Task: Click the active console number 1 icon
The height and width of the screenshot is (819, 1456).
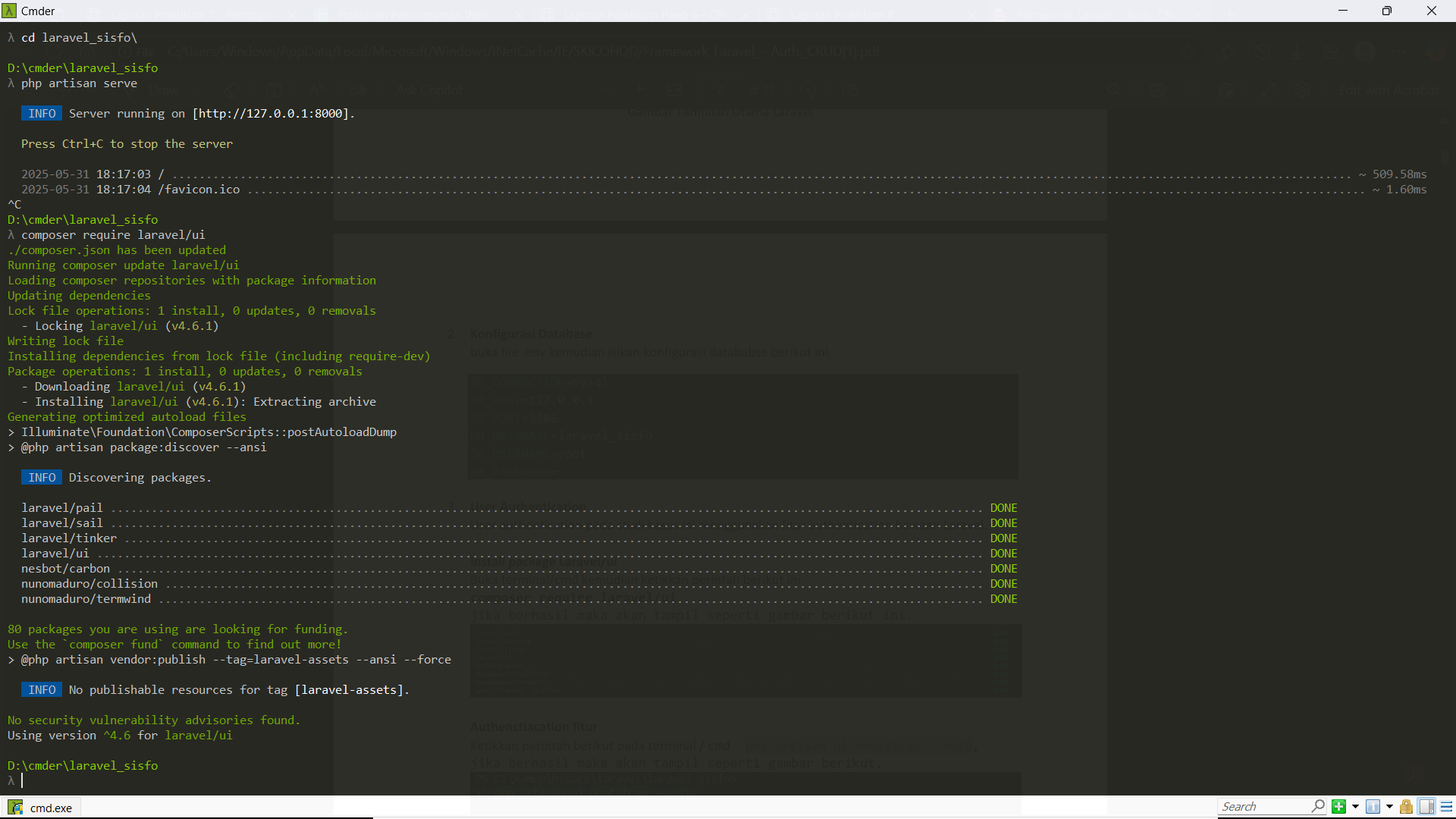Action: tap(1373, 807)
